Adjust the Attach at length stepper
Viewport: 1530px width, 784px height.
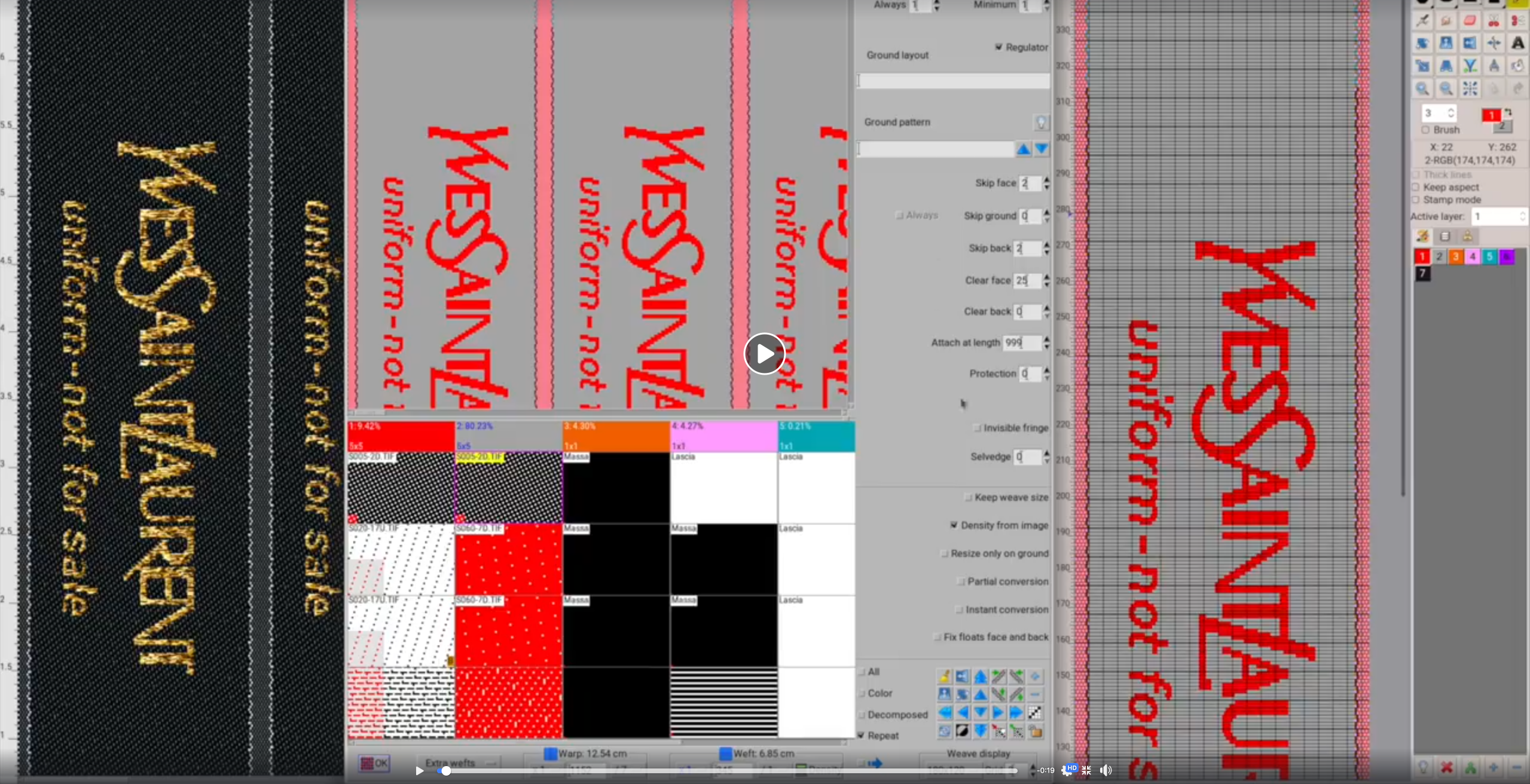click(x=1046, y=342)
